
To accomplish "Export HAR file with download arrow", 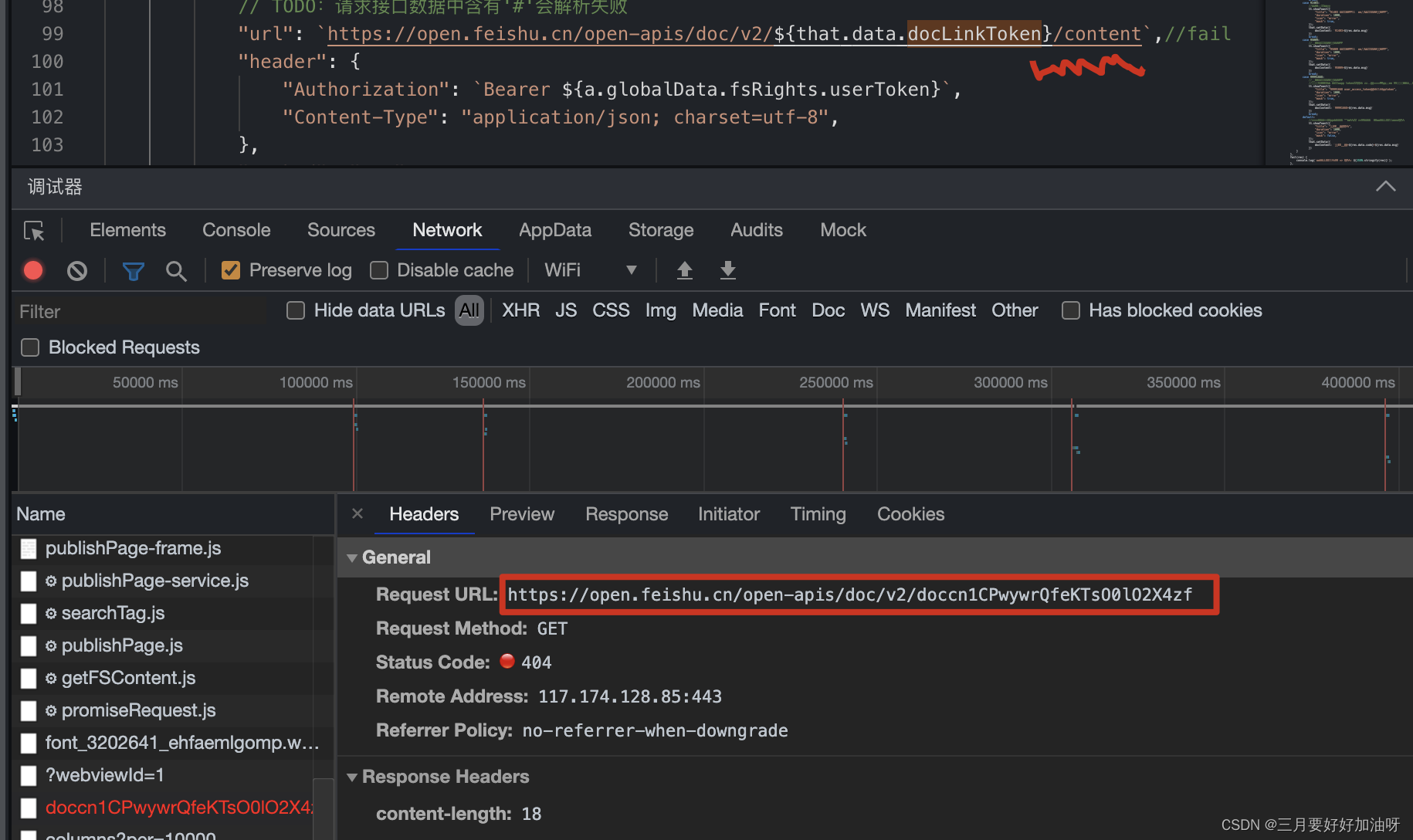I will tap(727, 270).
